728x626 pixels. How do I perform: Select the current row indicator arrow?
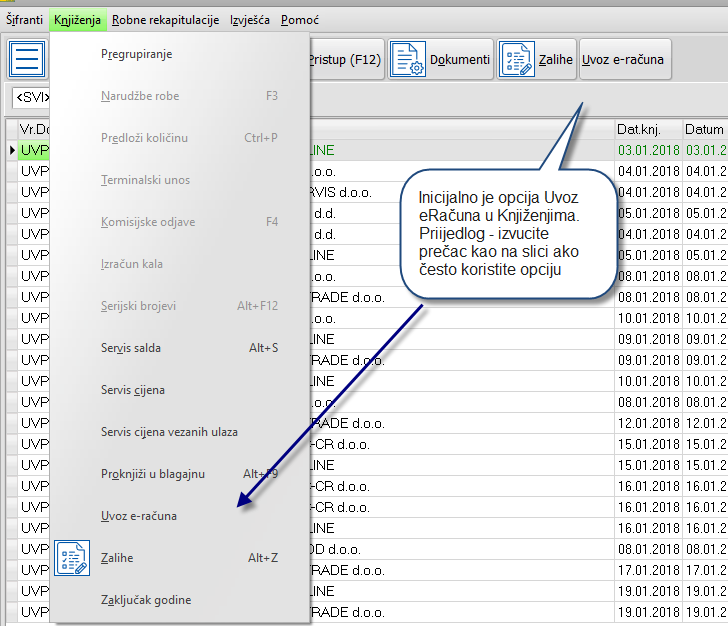point(12,150)
